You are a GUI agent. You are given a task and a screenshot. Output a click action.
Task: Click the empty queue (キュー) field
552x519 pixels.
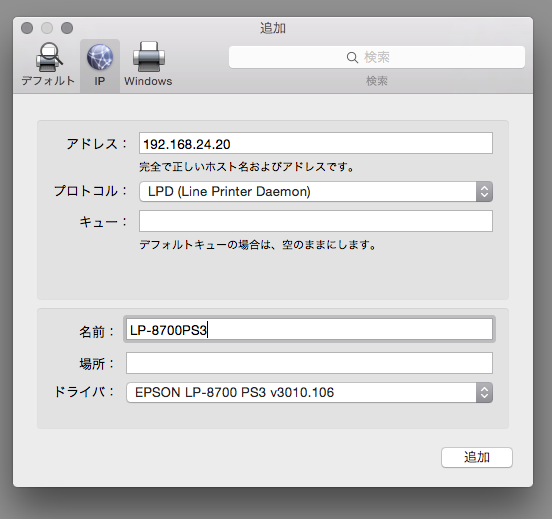(316, 221)
